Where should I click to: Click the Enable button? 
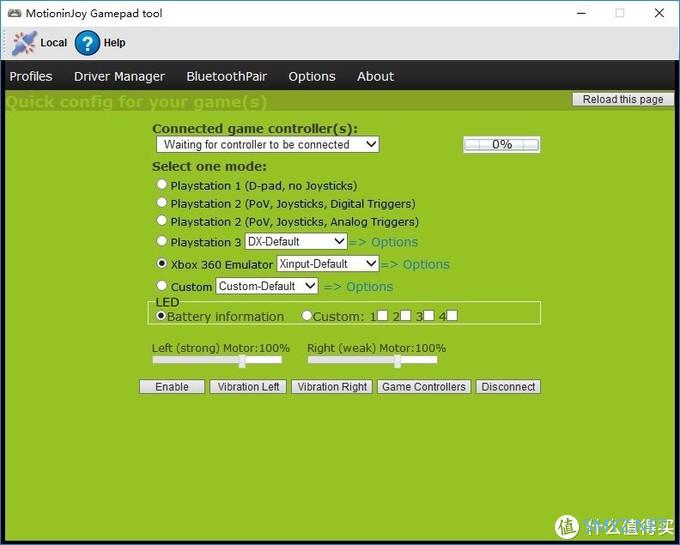tap(172, 387)
